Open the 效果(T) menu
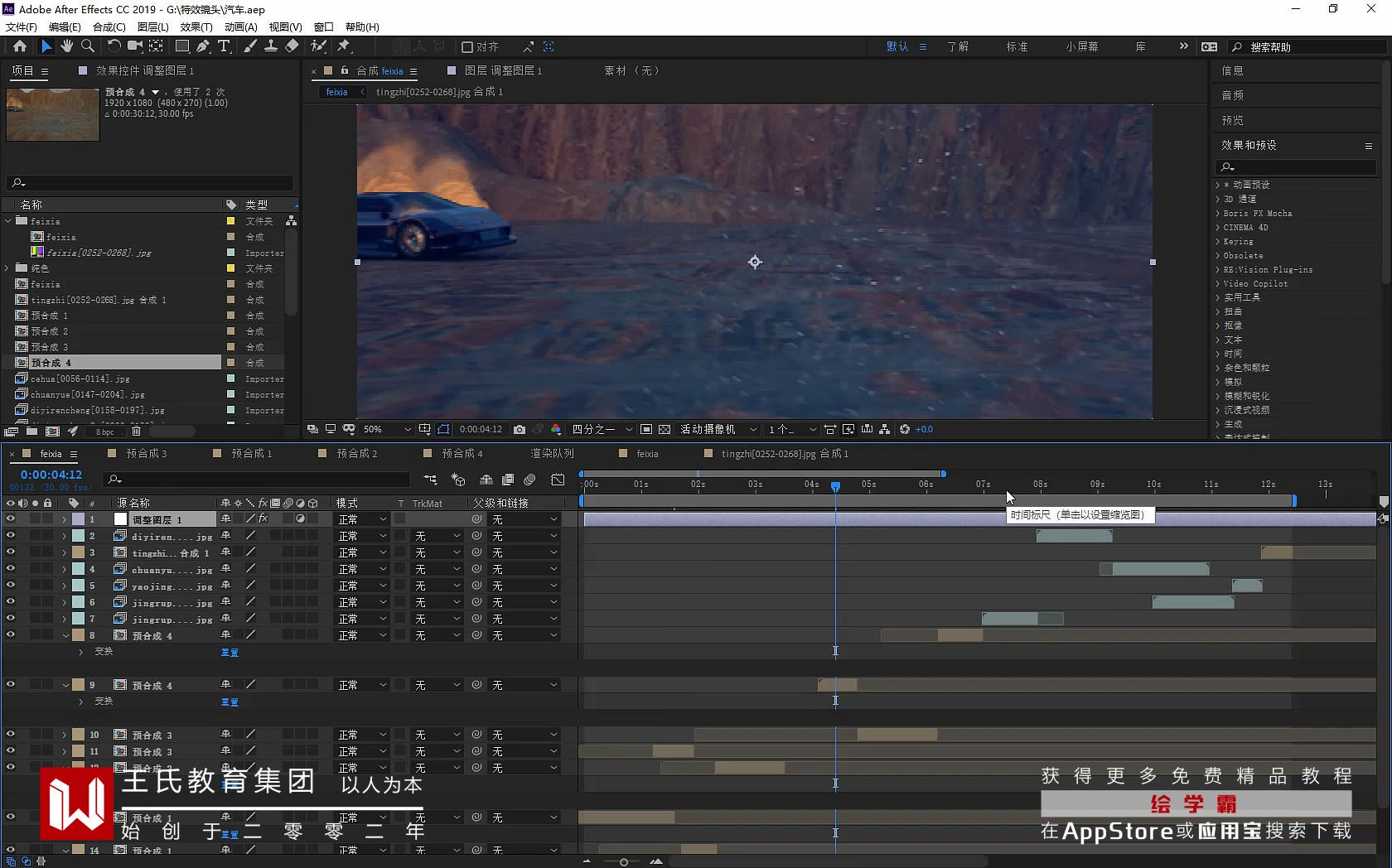The image size is (1392, 868). point(196,27)
